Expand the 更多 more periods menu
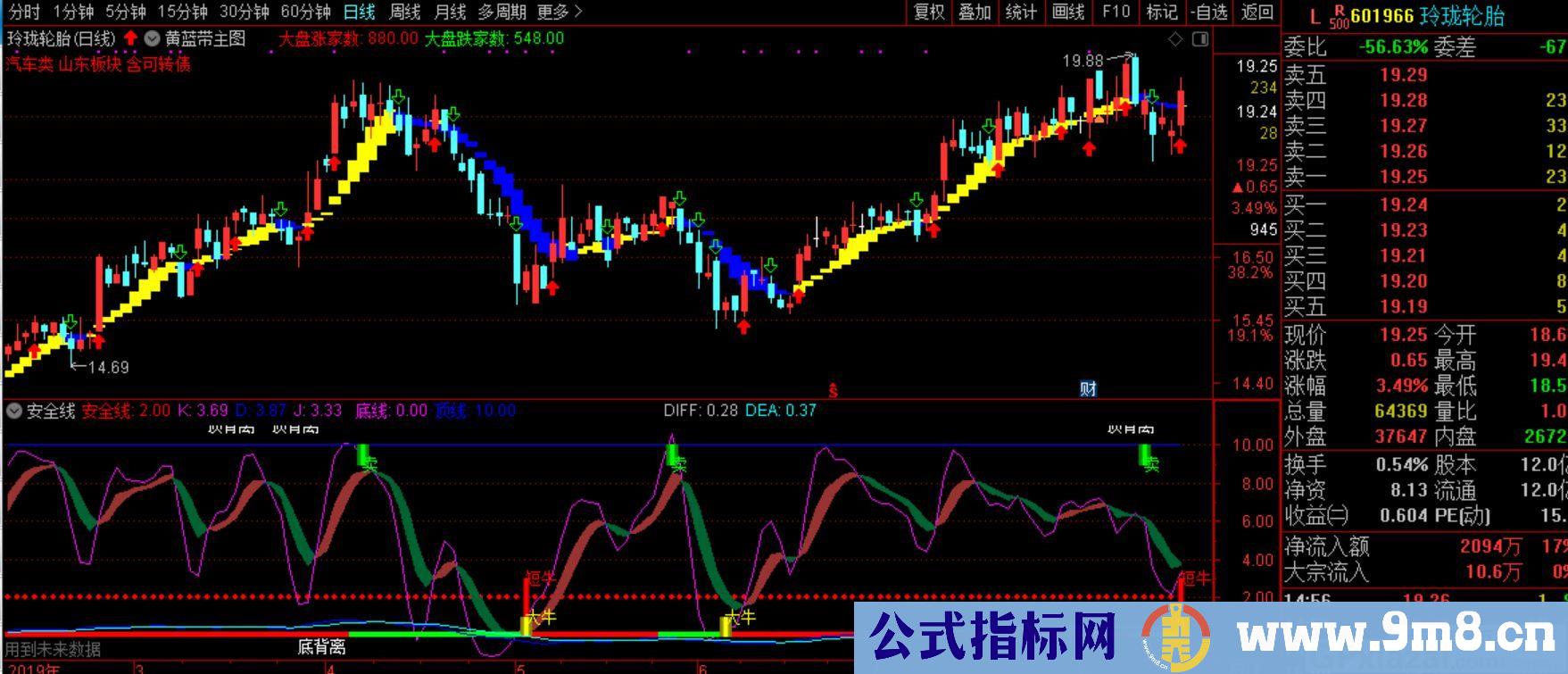 click(x=560, y=12)
